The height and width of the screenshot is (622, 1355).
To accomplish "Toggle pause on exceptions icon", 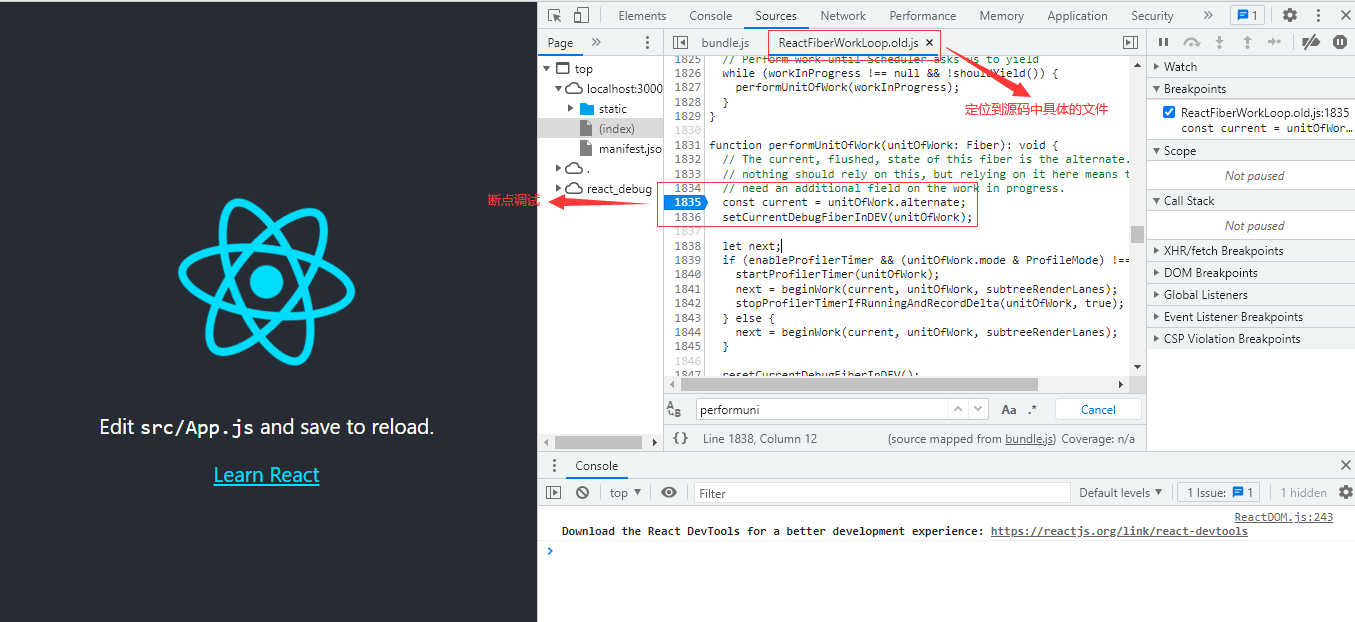I will tap(1339, 42).
